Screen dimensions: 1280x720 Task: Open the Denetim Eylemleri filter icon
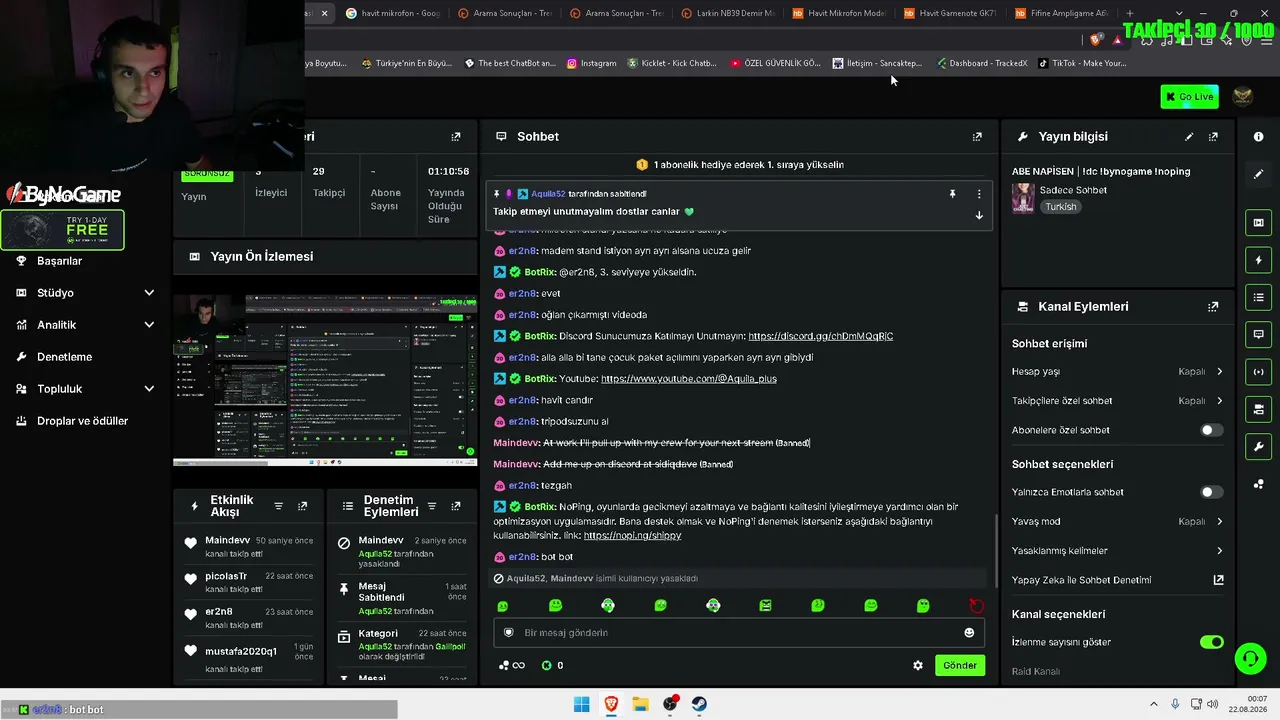coord(432,507)
